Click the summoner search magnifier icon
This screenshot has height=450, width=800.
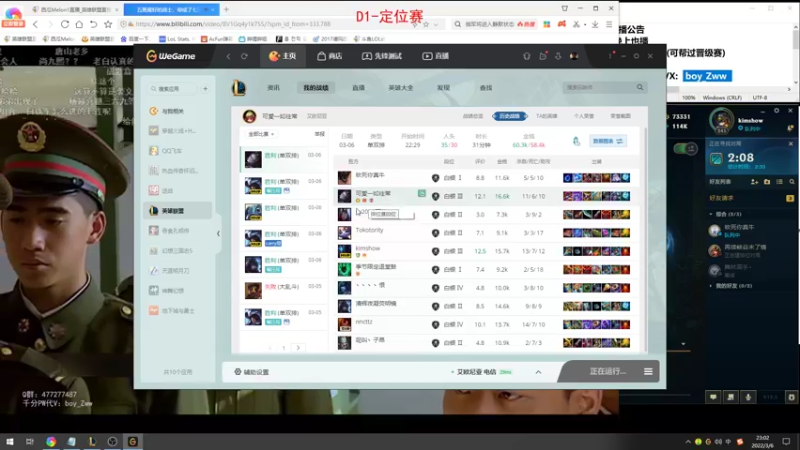click(640, 88)
